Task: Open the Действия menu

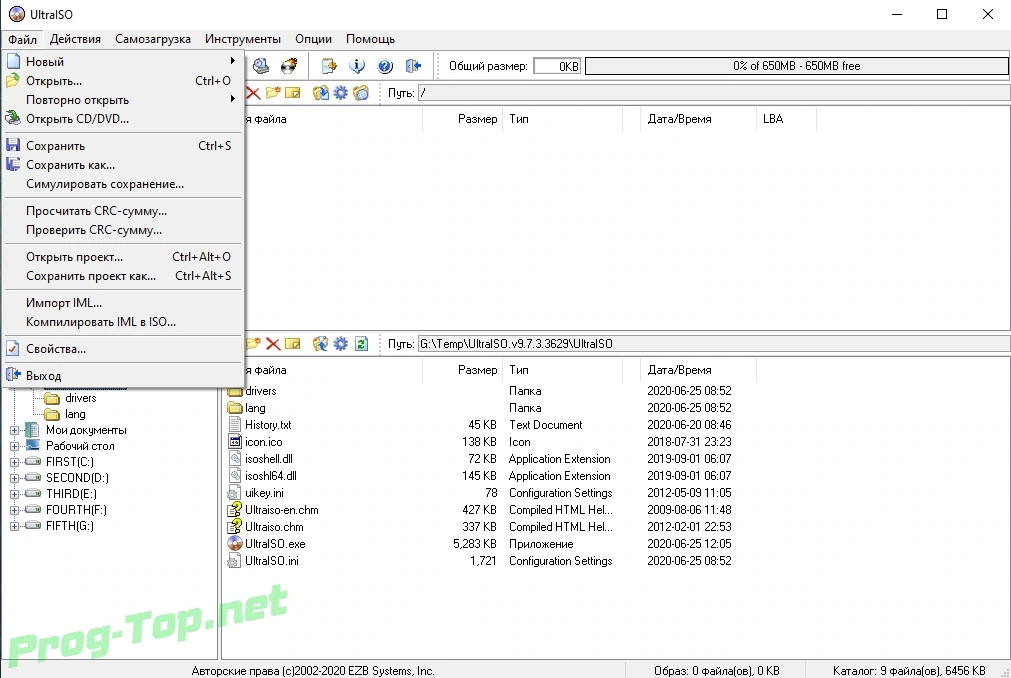Action: (x=75, y=39)
